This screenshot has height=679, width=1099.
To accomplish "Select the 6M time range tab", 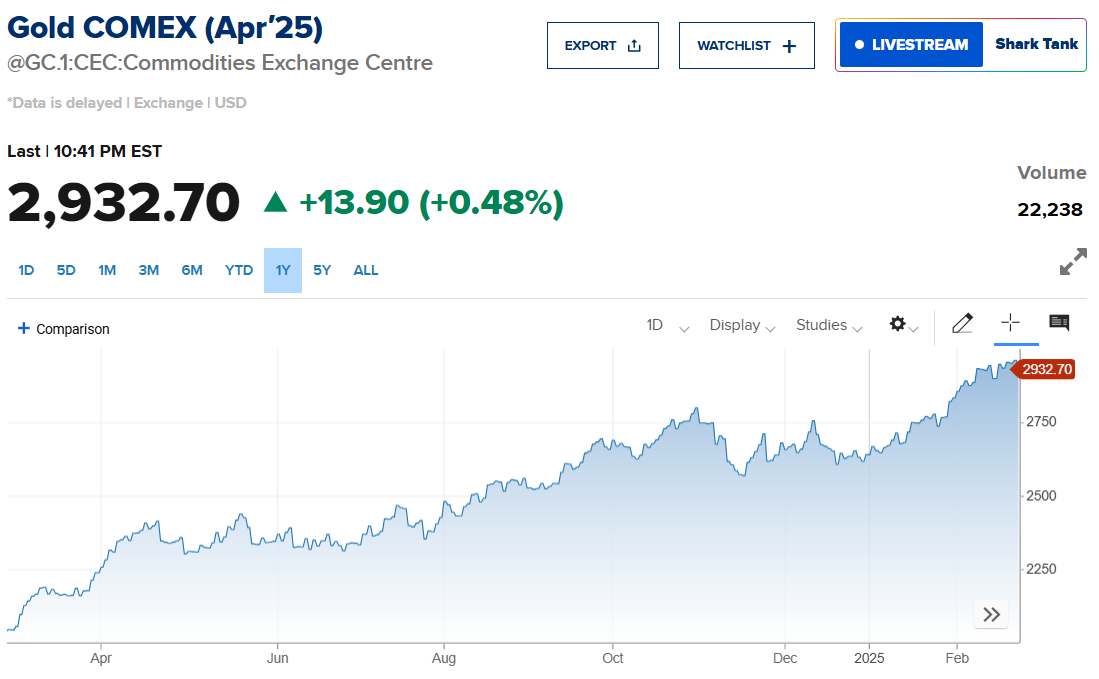I will coord(192,270).
